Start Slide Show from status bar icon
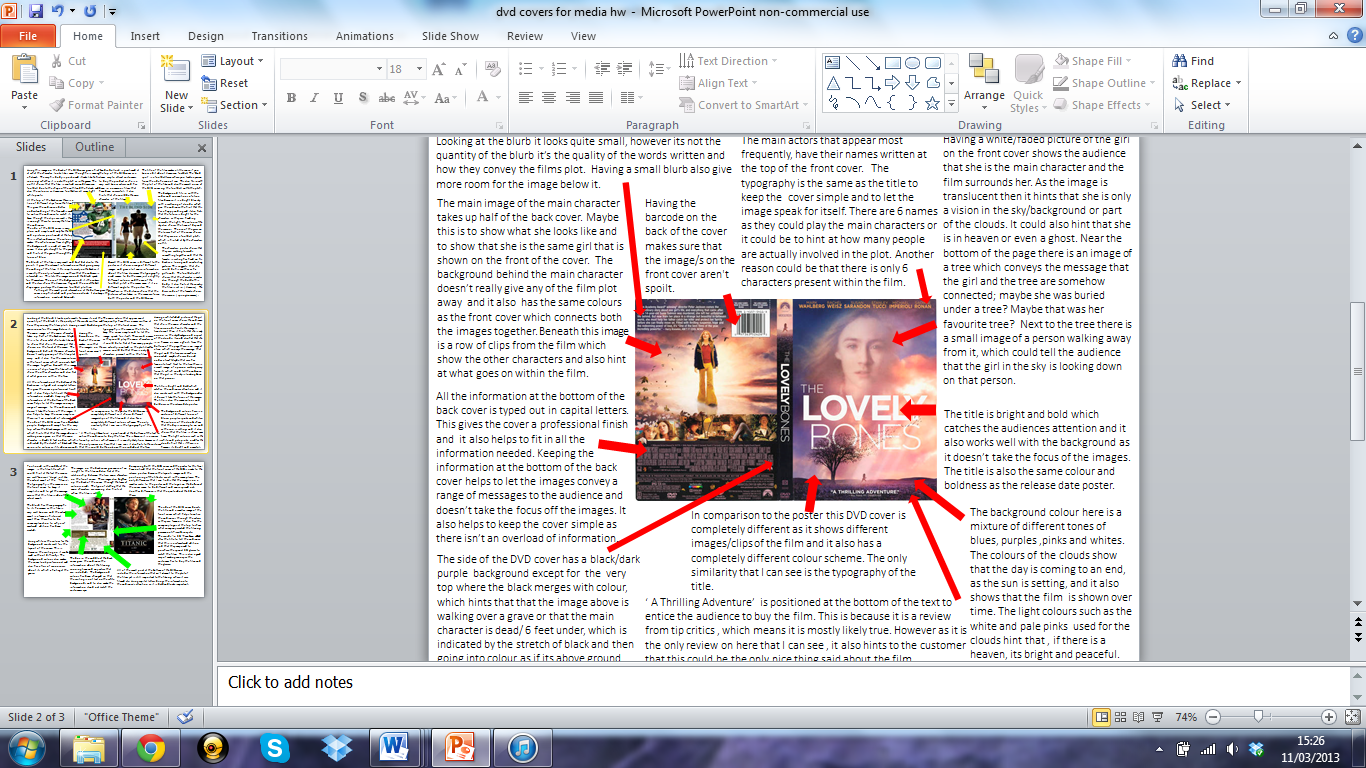 pyautogui.click(x=1157, y=717)
